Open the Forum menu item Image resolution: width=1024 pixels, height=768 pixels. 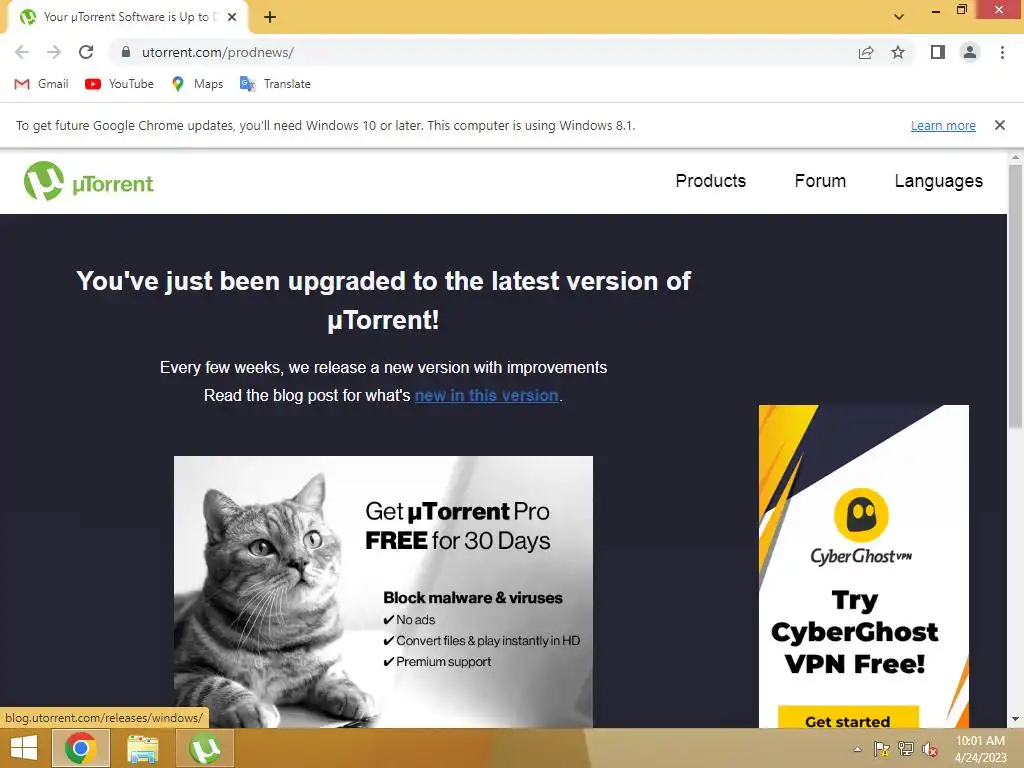(820, 181)
